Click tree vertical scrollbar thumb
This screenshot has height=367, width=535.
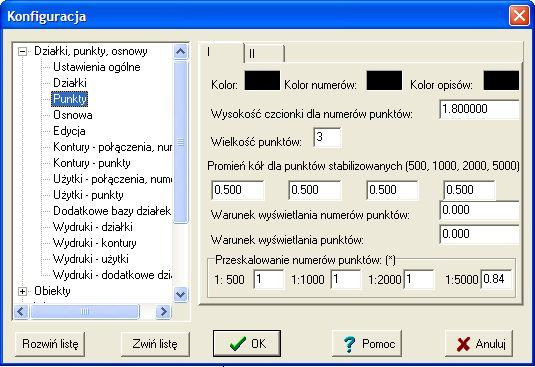[180, 142]
